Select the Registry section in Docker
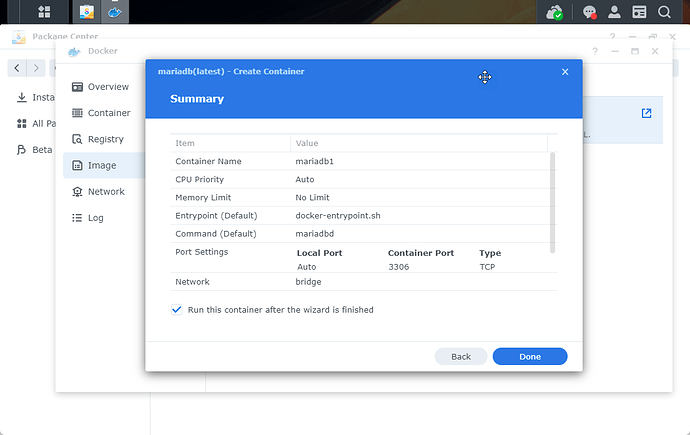Image resolution: width=690 pixels, height=435 pixels. (x=98, y=139)
